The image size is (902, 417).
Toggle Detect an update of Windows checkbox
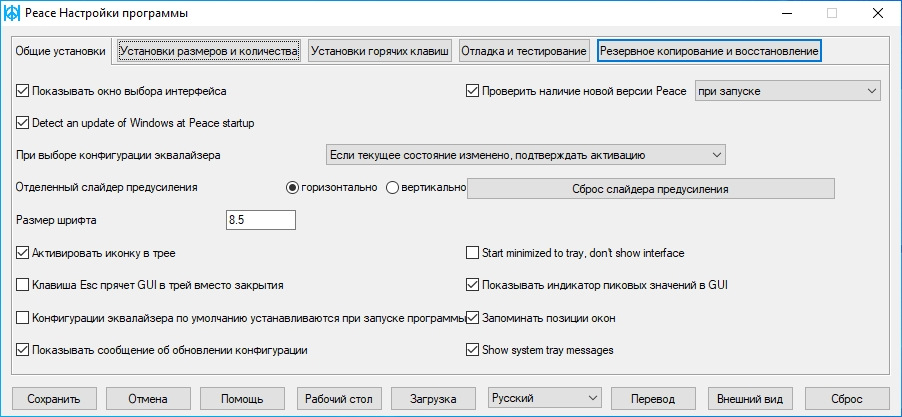point(22,123)
